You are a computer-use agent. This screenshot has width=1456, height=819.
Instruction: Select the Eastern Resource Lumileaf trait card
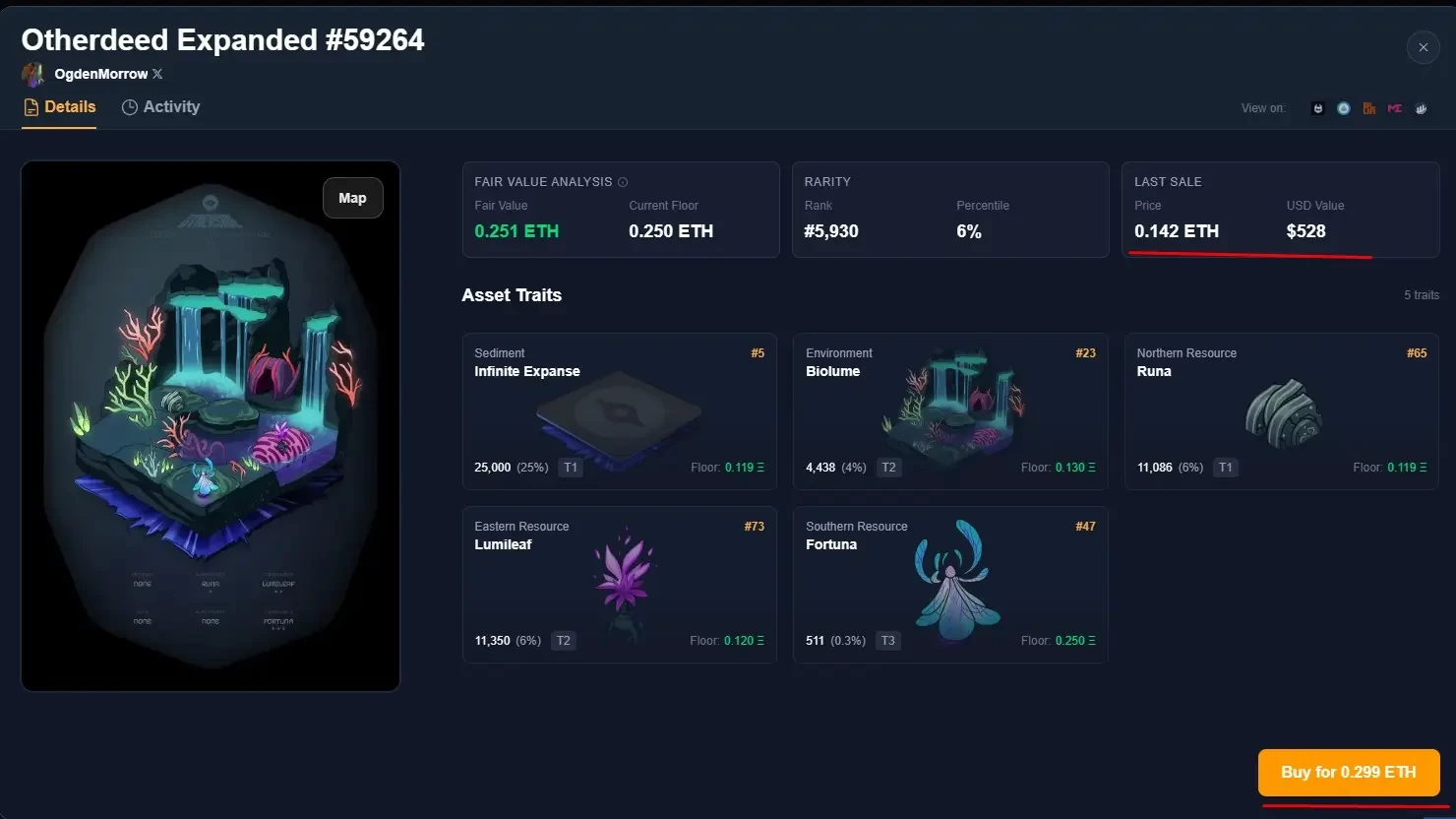(x=620, y=585)
